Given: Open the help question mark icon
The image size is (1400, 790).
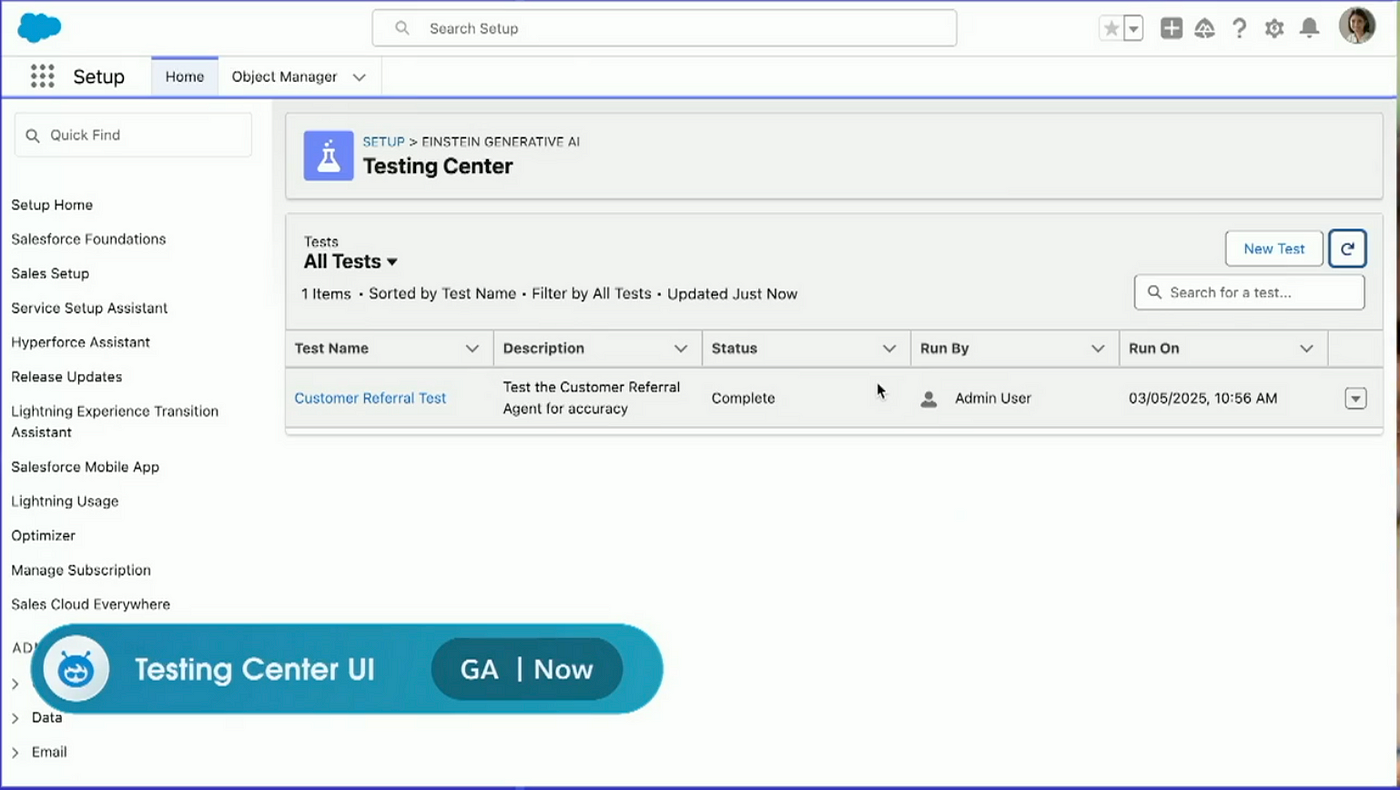Looking at the screenshot, I should point(1240,29).
